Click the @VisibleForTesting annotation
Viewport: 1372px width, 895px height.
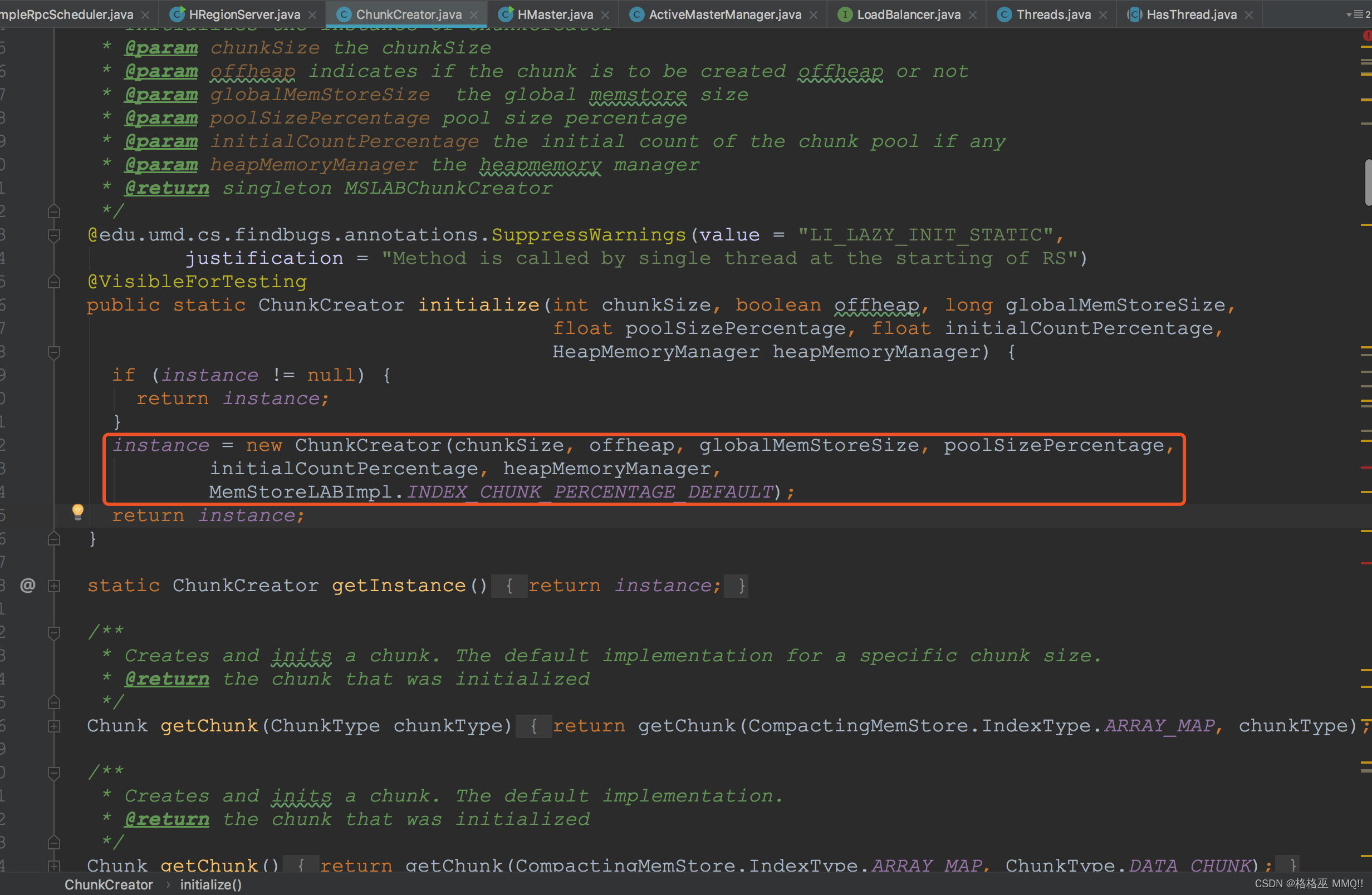click(x=197, y=281)
